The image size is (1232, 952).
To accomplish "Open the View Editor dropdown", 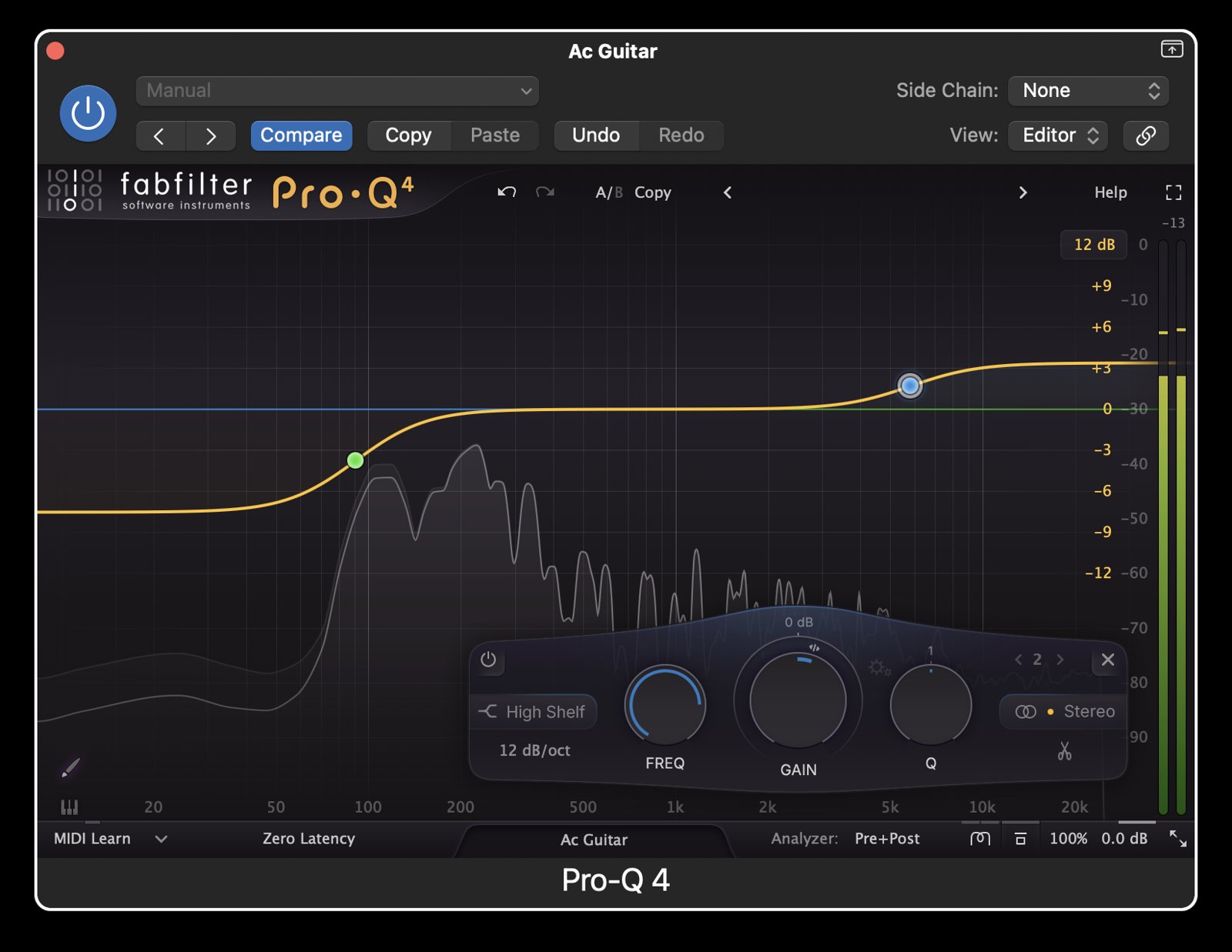I will (1058, 135).
